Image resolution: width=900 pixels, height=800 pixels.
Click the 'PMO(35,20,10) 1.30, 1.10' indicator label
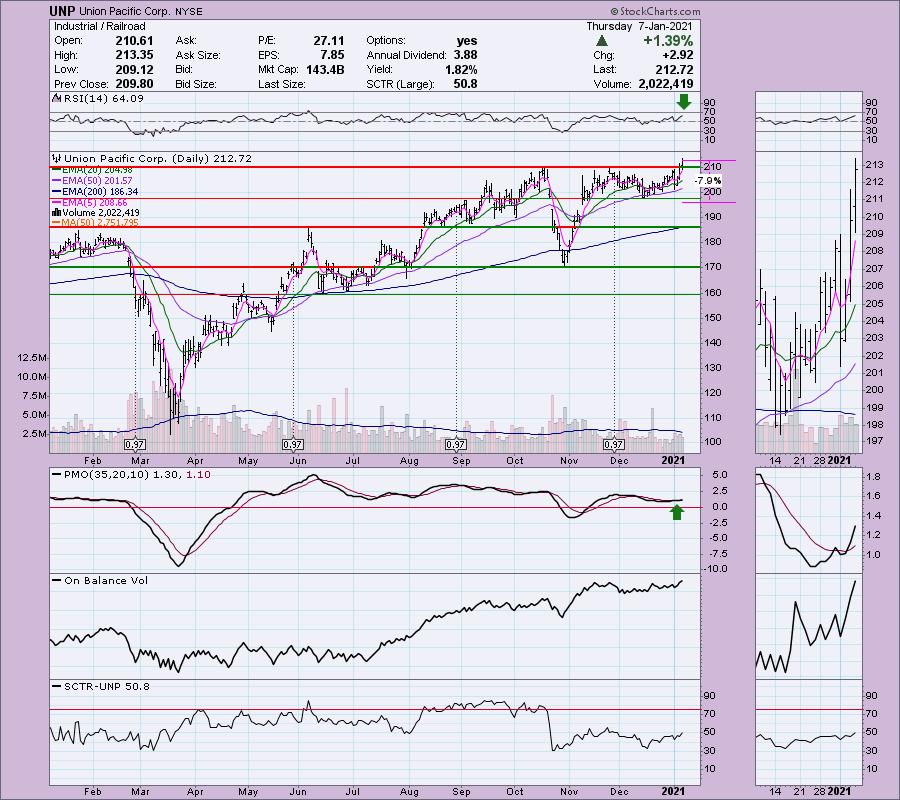[137, 475]
